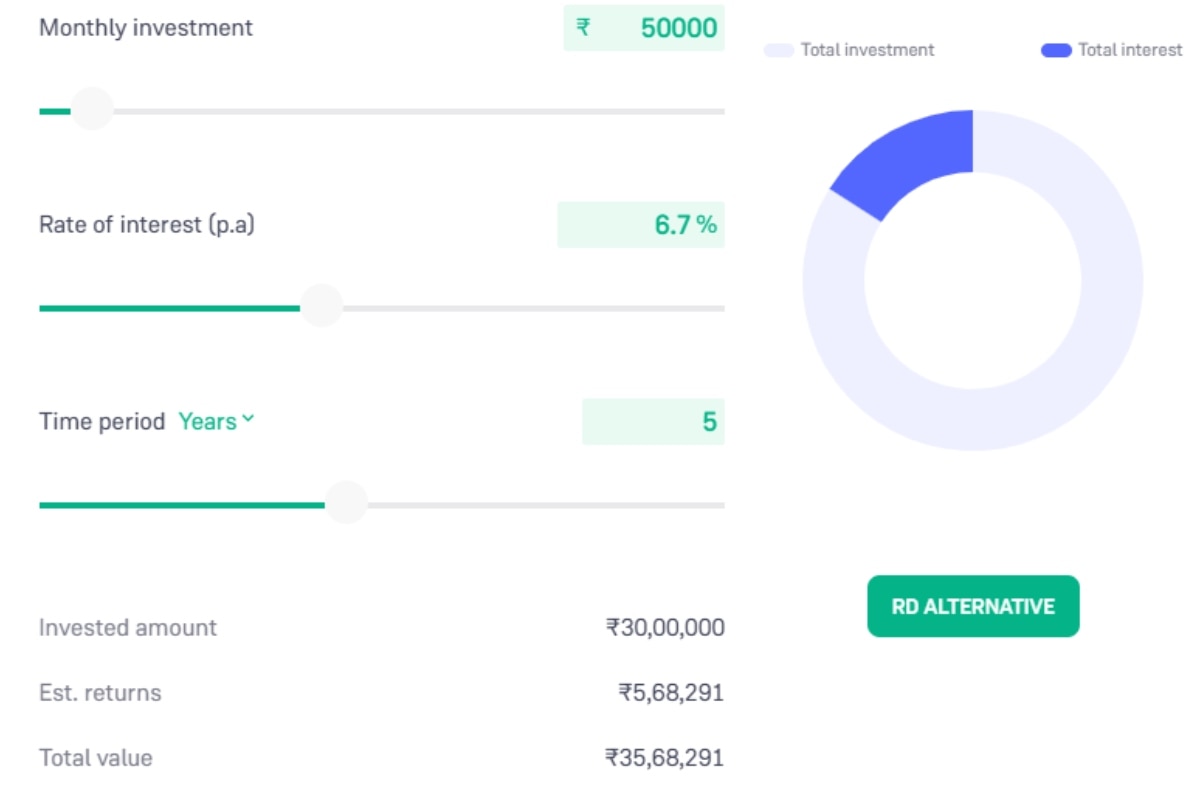Click the Total value amount ₹35,68,291

[x=664, y=758]
